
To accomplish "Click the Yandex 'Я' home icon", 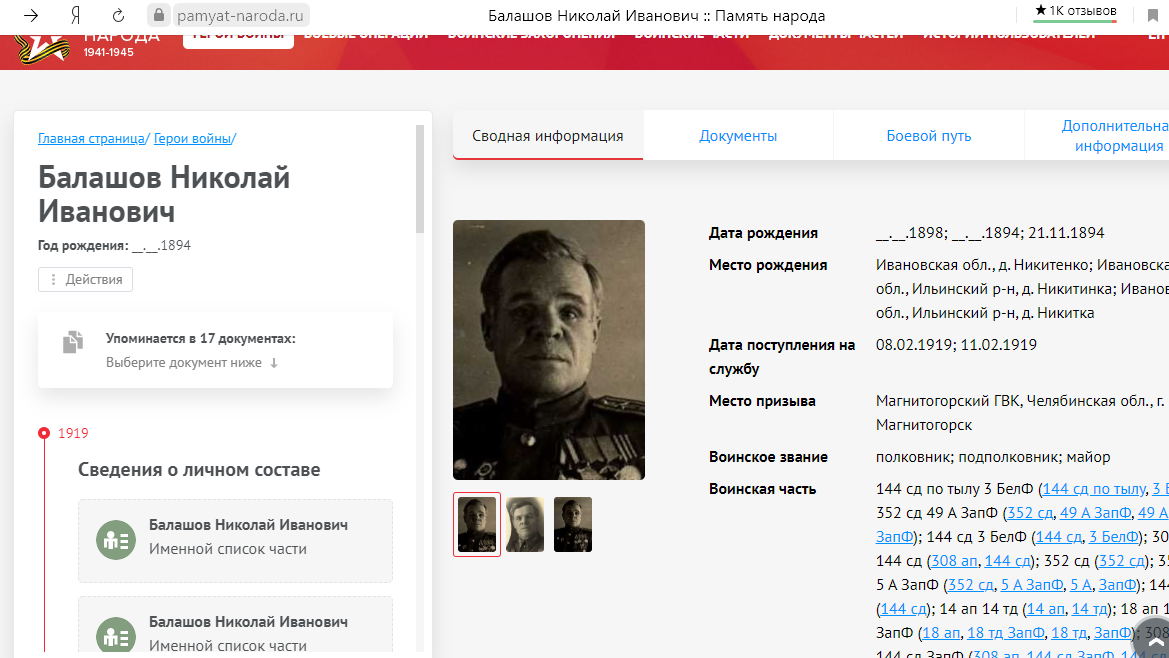I will [x=75, y=16].
